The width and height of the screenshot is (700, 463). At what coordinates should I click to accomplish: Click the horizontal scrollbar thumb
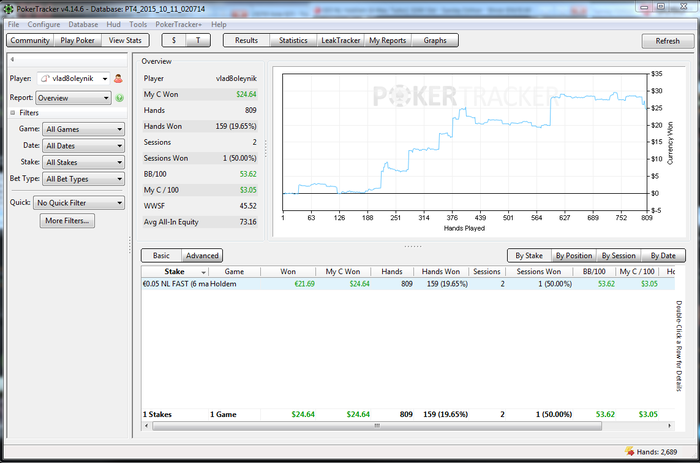pyautogui.click(x=377, y=426)
